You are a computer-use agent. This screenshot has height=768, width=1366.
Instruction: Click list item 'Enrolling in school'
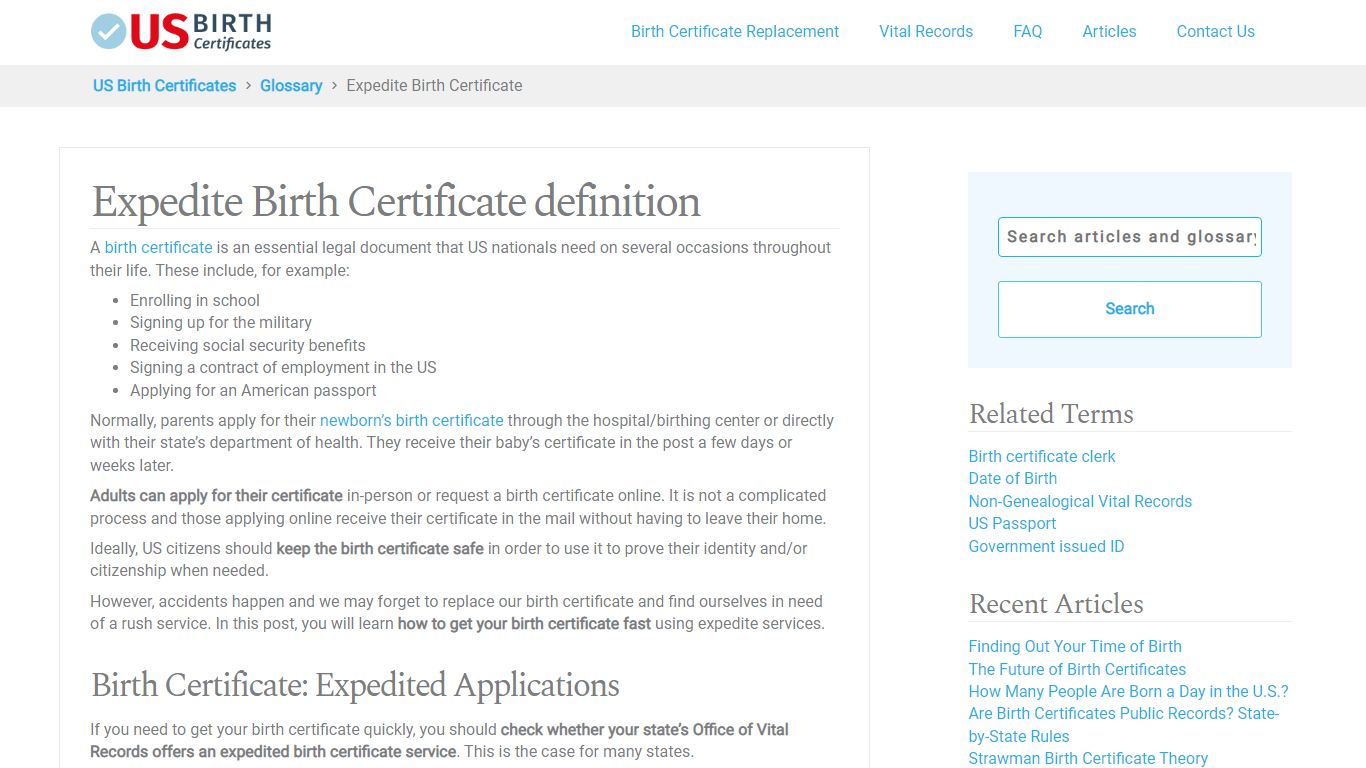(195, 301)
